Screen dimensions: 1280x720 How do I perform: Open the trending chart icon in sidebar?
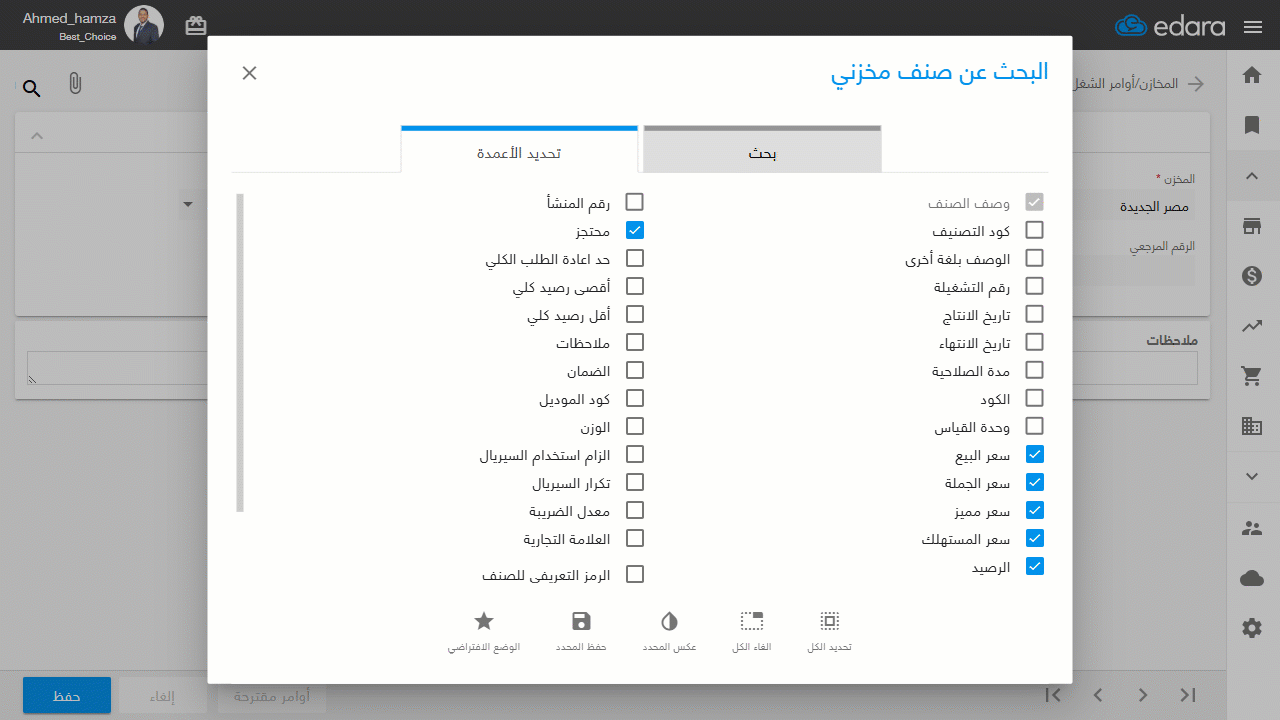click(1252, 325)
